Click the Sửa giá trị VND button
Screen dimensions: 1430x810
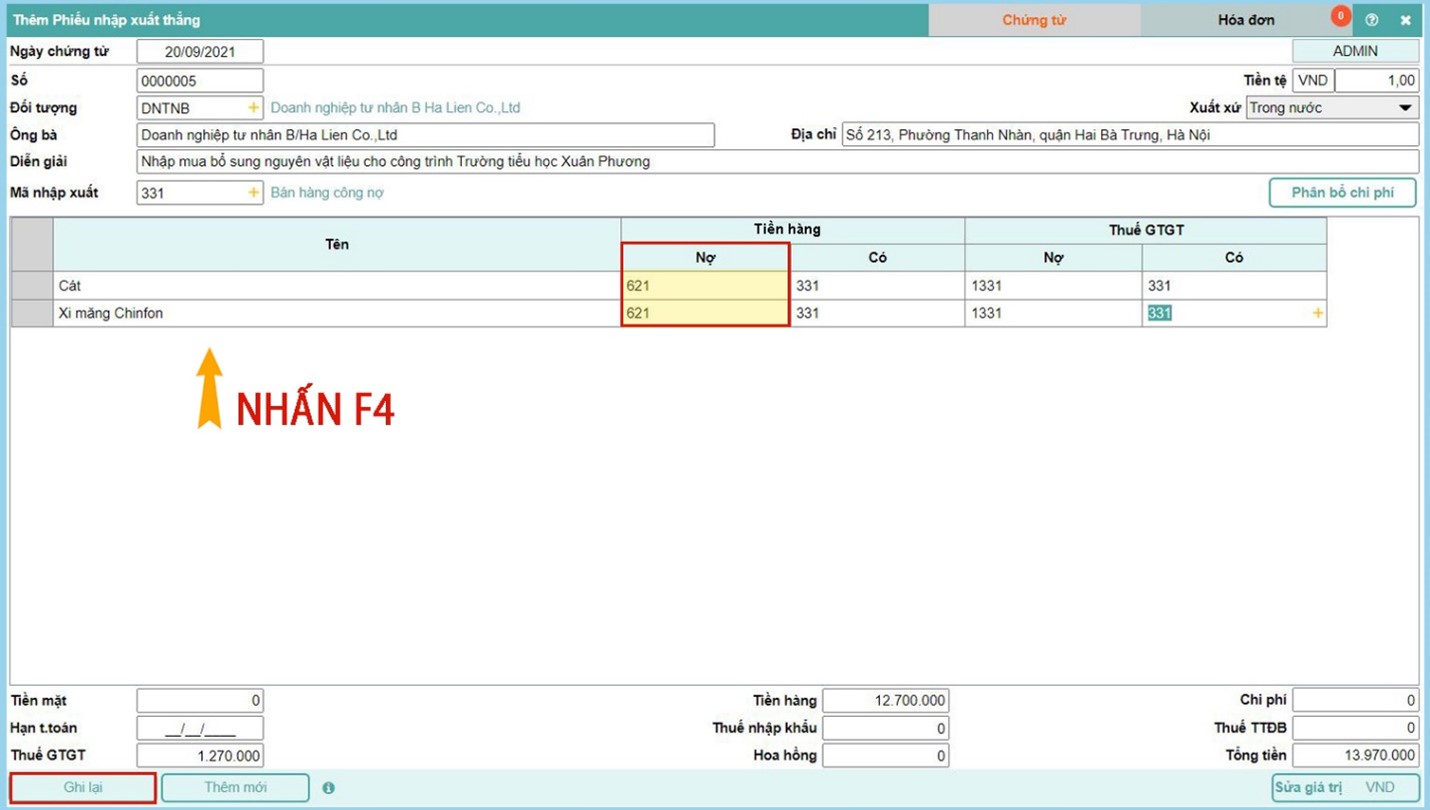click(x=1345, y=788)
